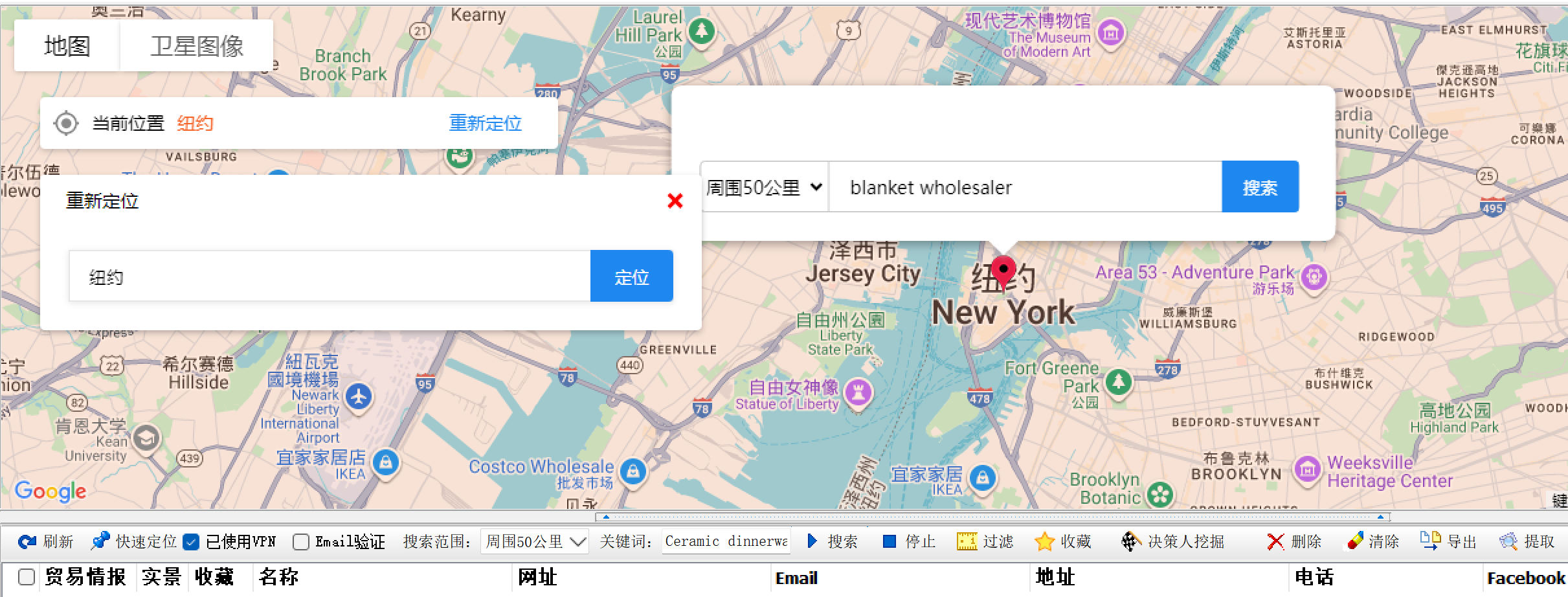Click the 决策人挖掘 toolbar icon

point(1131,541)
